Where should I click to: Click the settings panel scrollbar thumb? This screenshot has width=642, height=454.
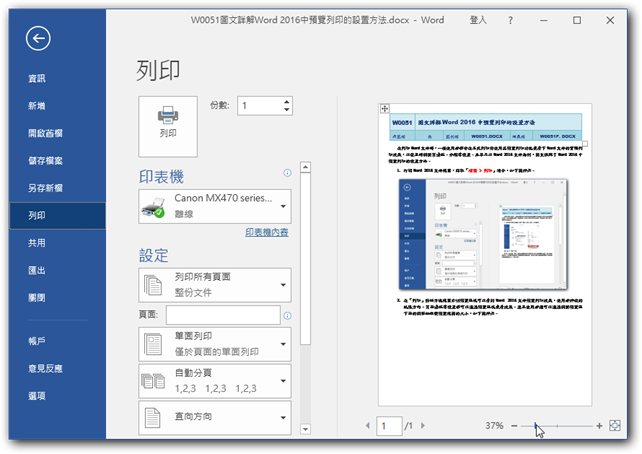tap(305, 259)
